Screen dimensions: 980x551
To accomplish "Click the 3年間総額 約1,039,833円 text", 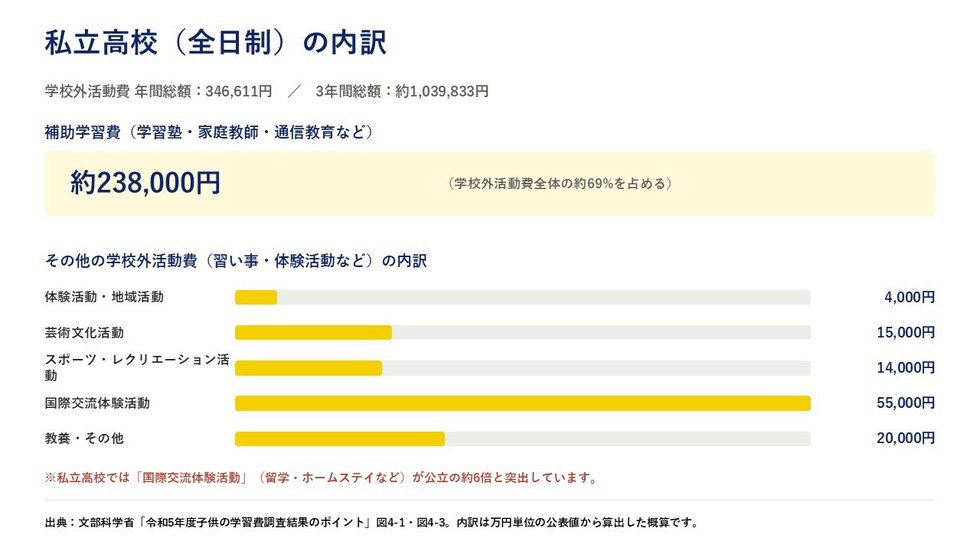I will click(x=402, y=91).
